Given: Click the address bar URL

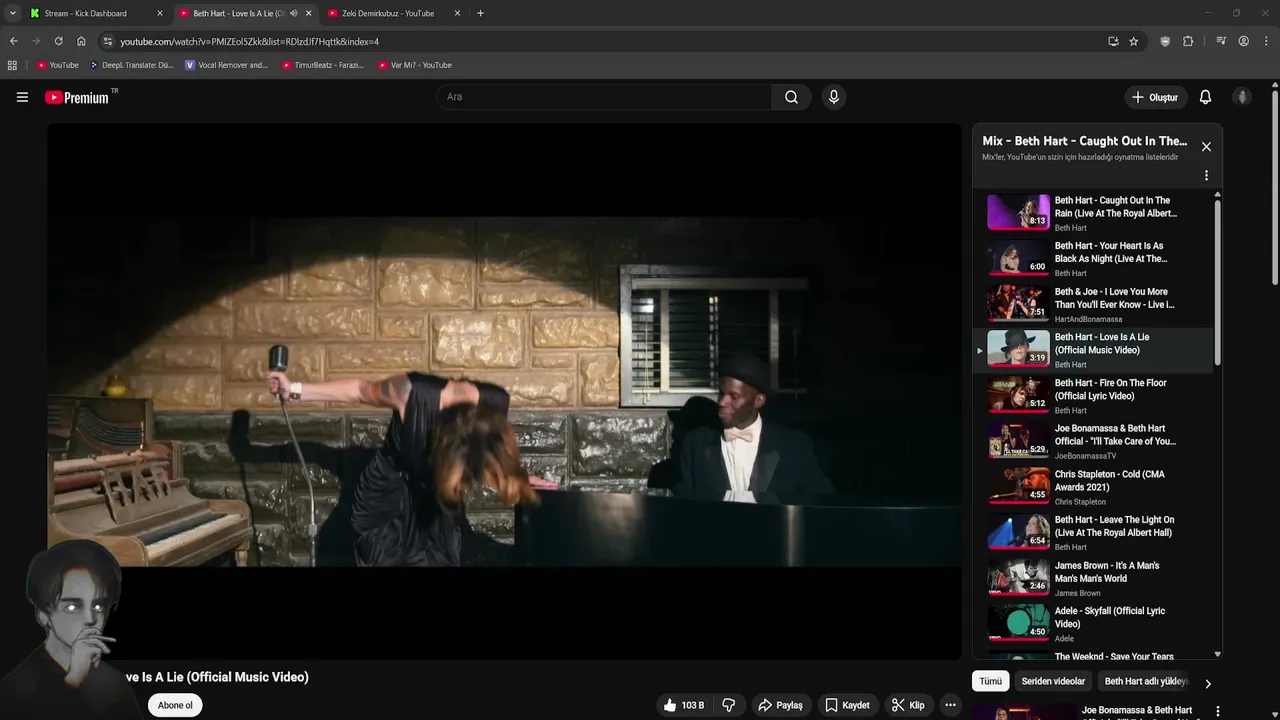Looking at the screenshot, I should 250,41.
